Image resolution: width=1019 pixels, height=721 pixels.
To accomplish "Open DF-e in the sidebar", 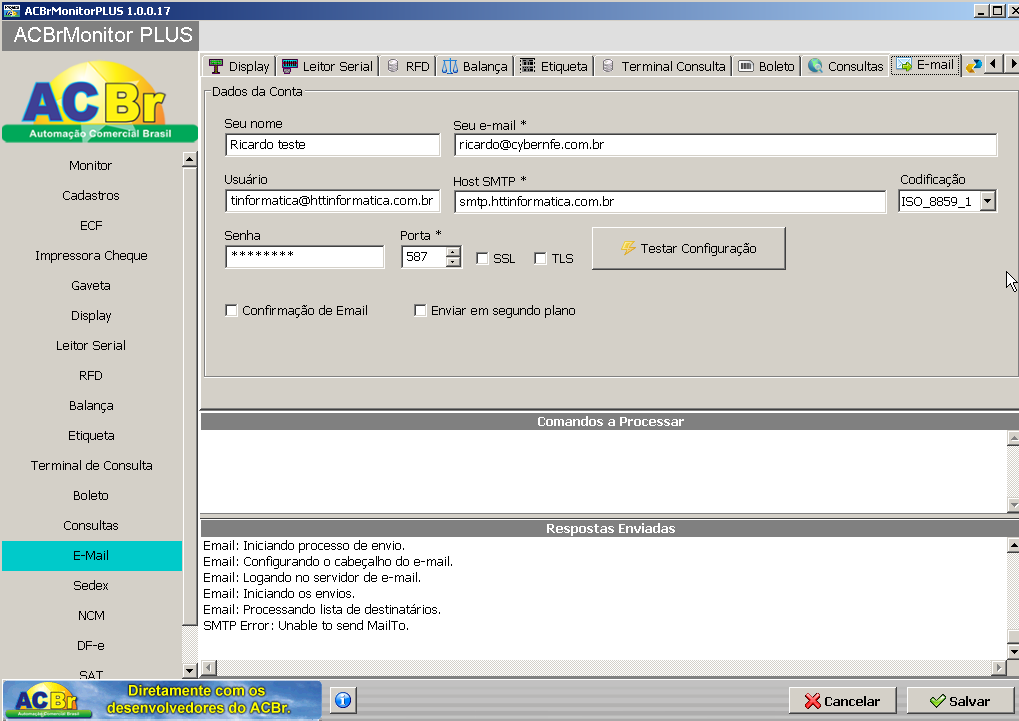I will (x=91, y=646).
